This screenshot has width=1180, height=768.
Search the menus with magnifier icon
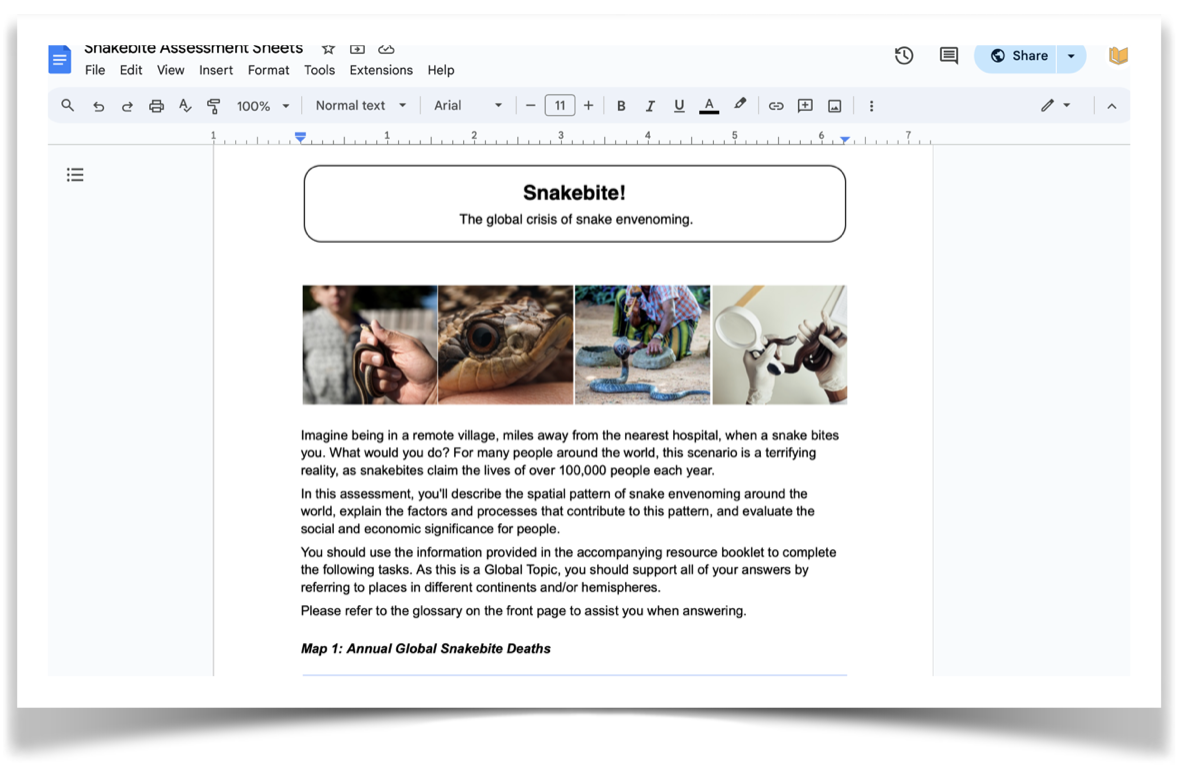point(68,106)
